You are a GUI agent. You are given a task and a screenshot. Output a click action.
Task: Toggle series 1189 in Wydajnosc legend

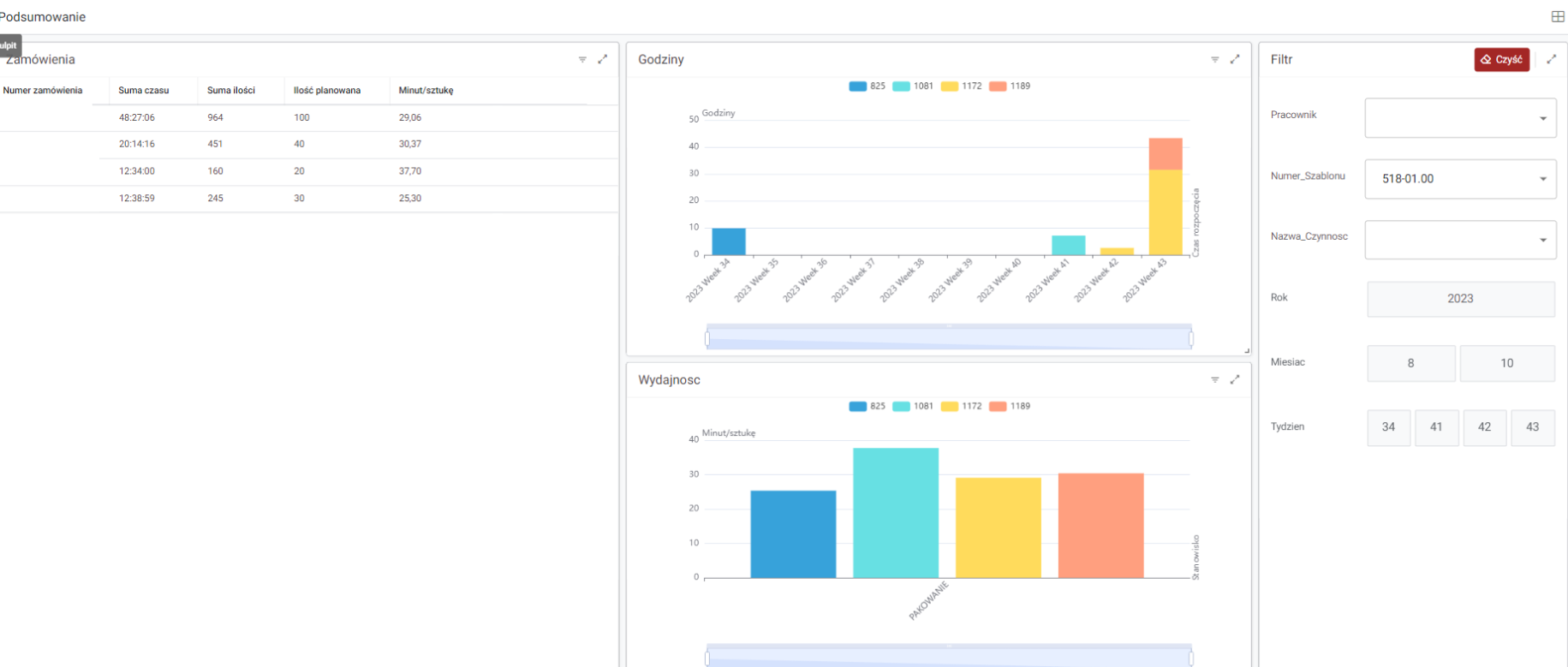click(1009, 407)
